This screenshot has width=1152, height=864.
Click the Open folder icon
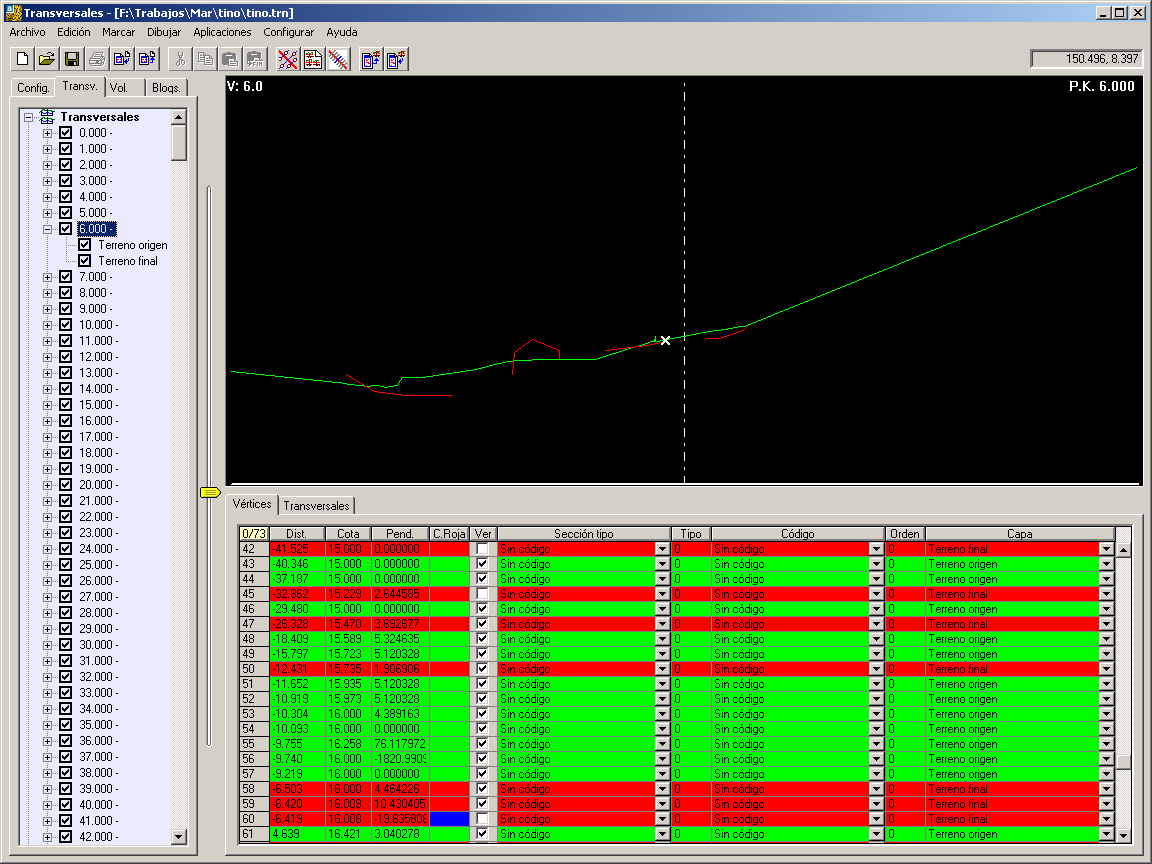coord(47,60)
